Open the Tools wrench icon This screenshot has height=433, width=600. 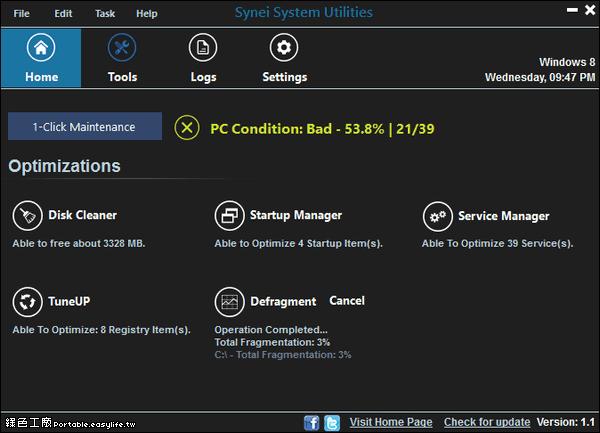122,48
